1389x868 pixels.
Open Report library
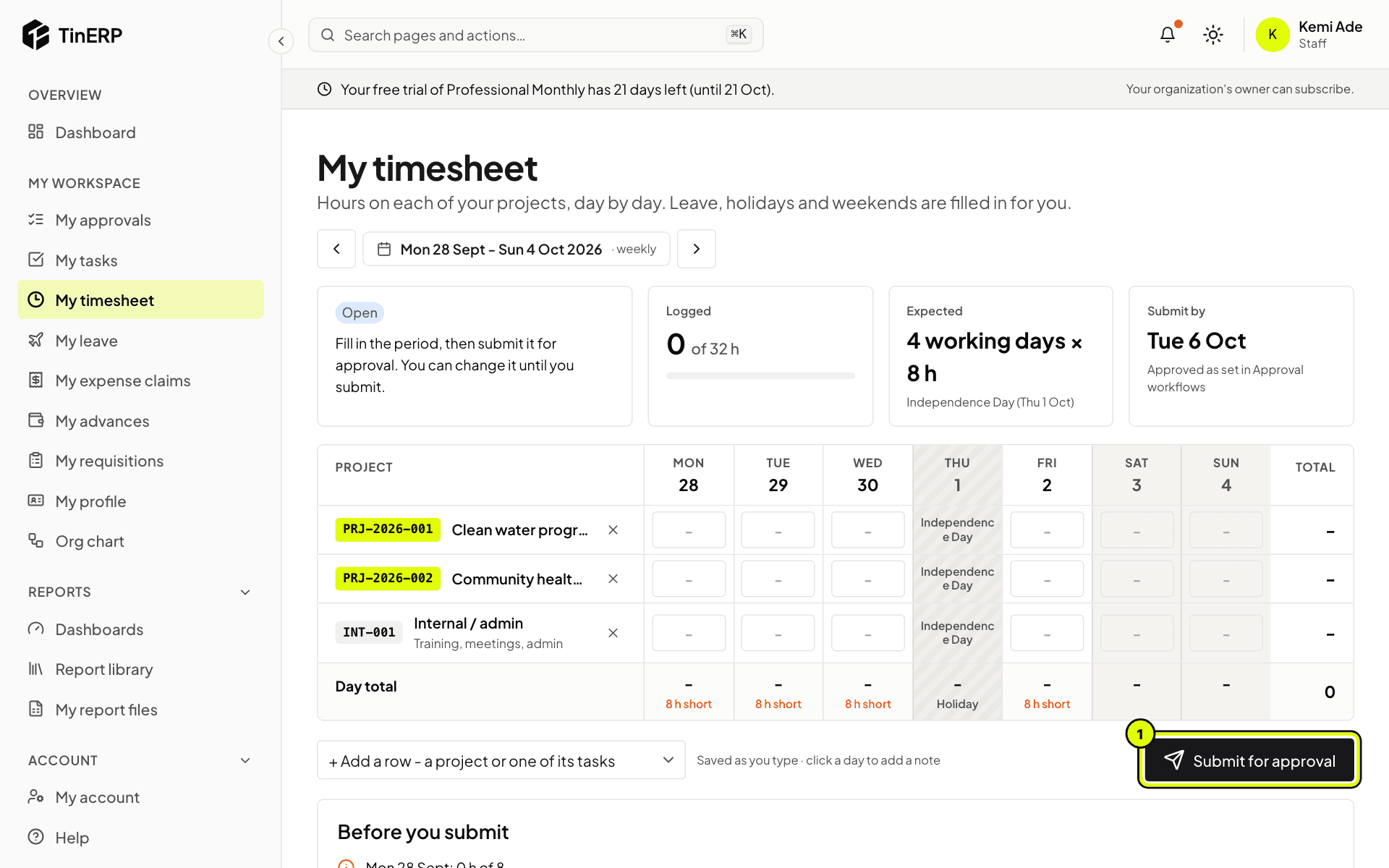pos(140,669)
